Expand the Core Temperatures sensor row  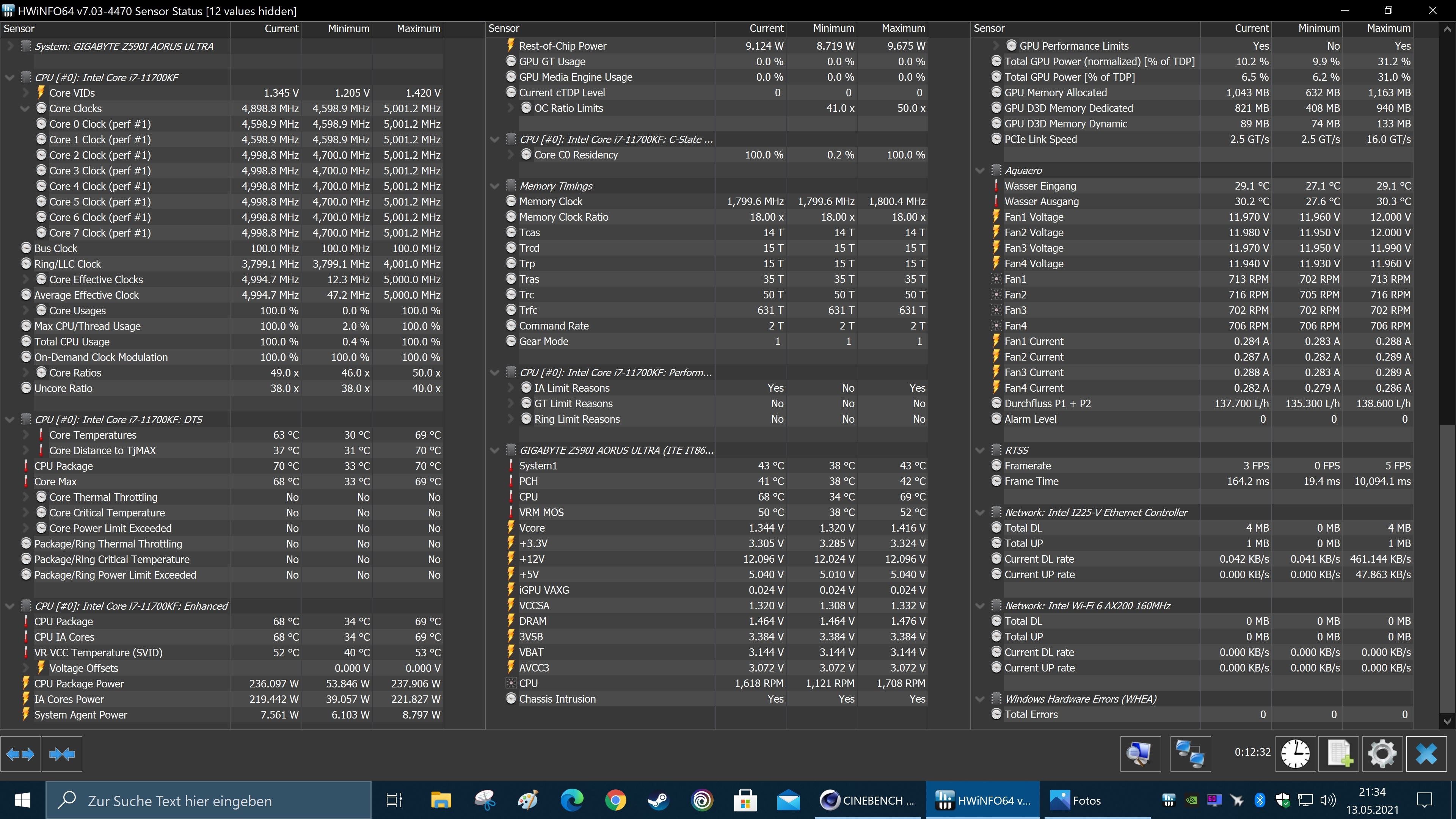pos(25,435)
